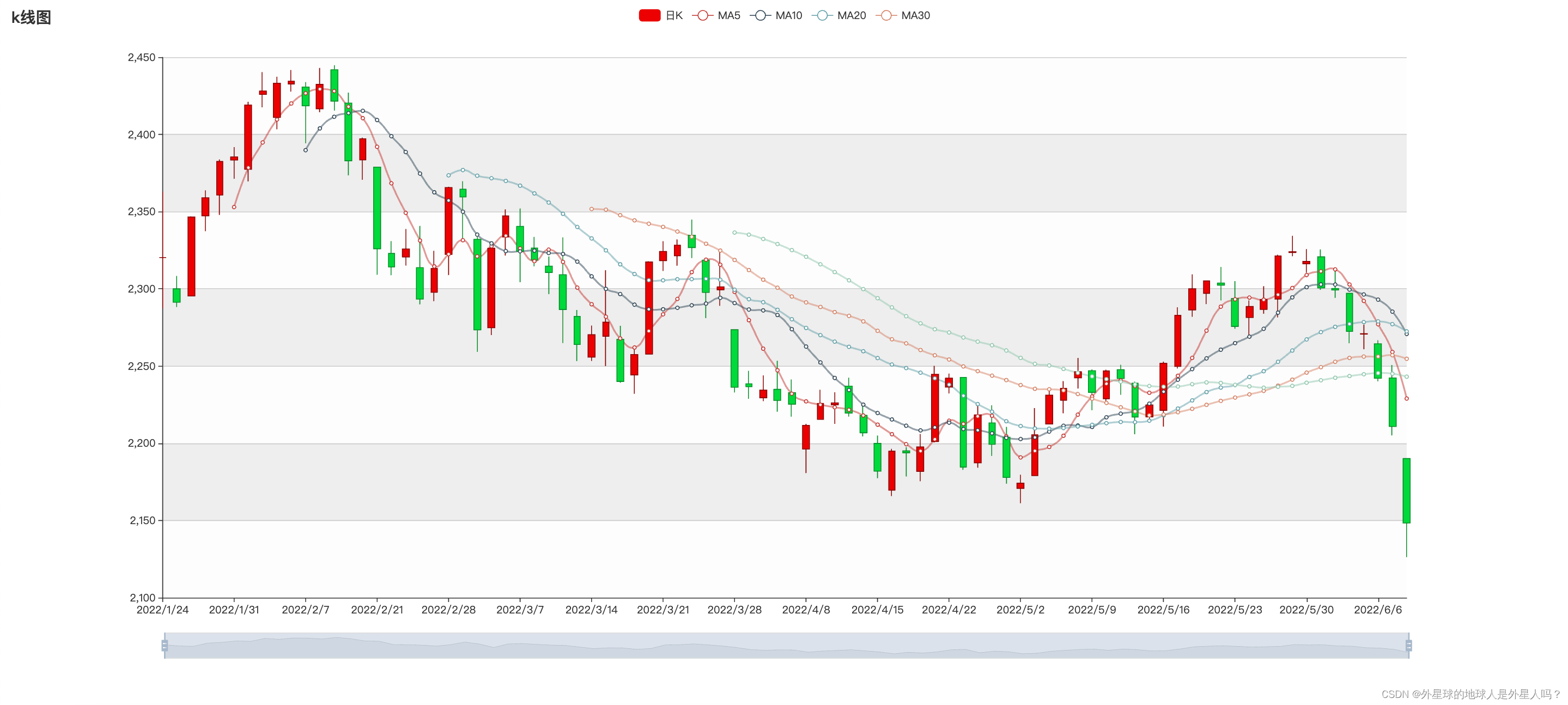Click the first MA30 data point near 2022/3/14
This screenshot has width=1568, height=705.
(592, 209)
